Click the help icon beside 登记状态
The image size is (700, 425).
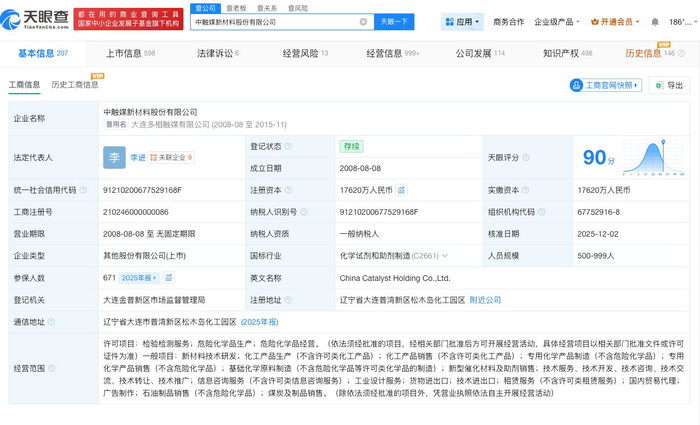[x=288, y=146]
